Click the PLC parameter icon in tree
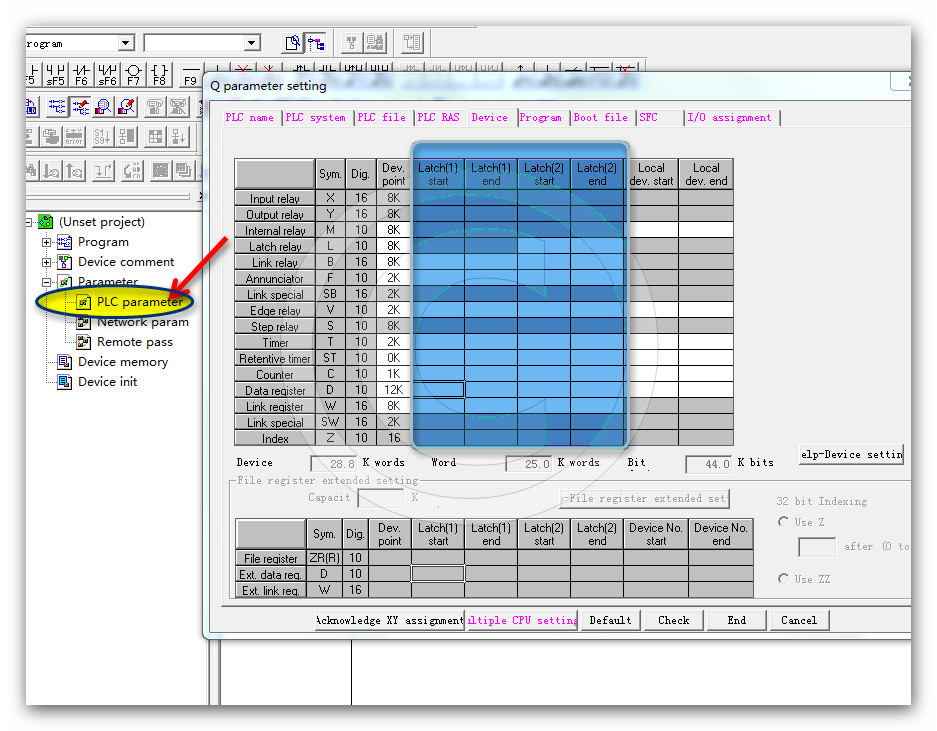The width and height of the screenshot is (937, 731). (84, 302)
